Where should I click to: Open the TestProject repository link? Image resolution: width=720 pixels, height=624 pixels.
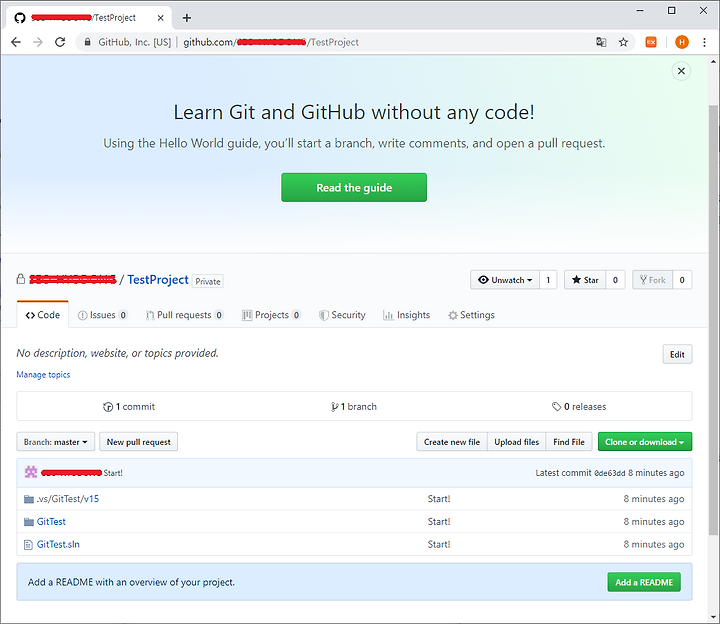tap(158, 280)
